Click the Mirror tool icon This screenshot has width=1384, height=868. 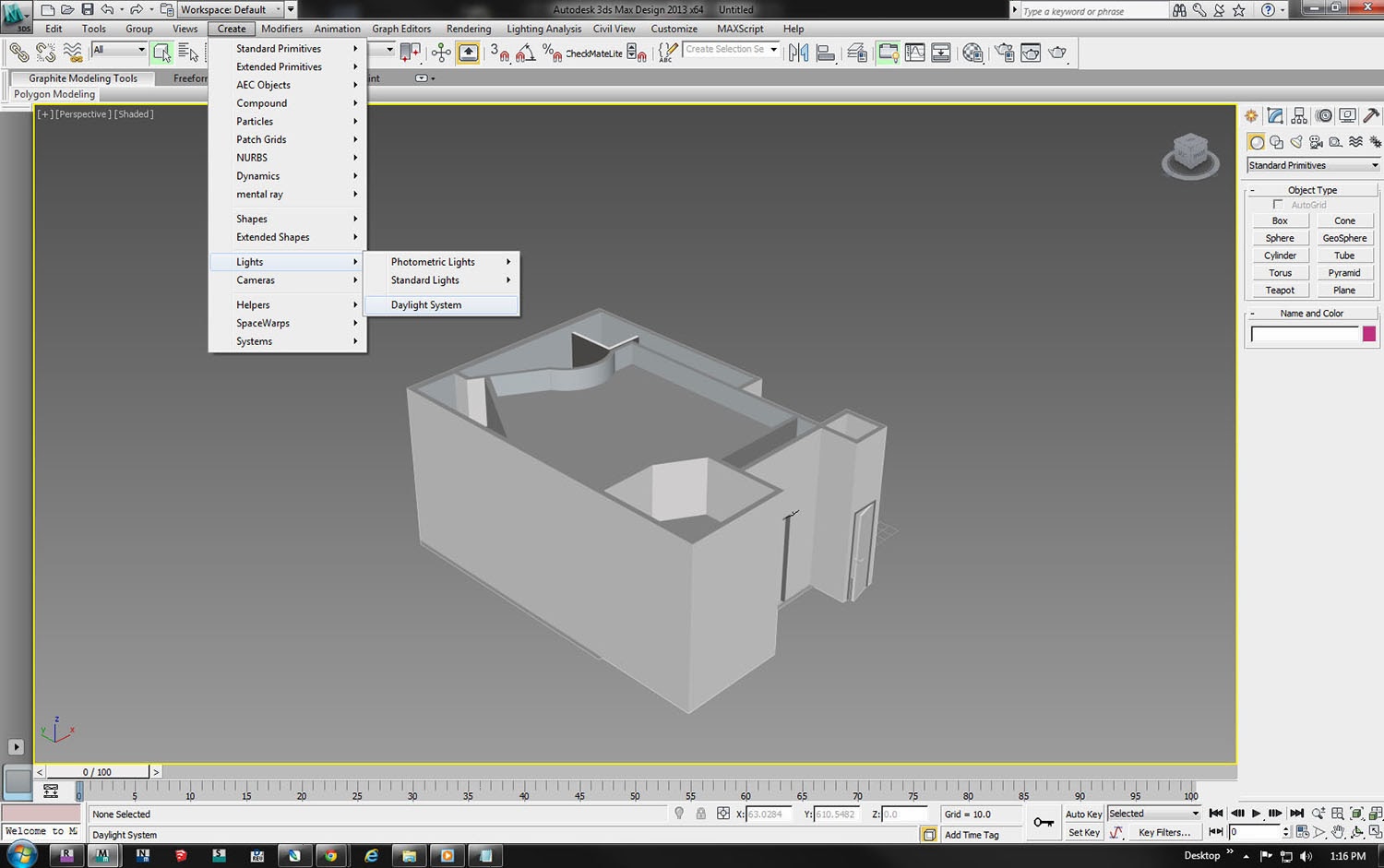(x=799, y=53)
